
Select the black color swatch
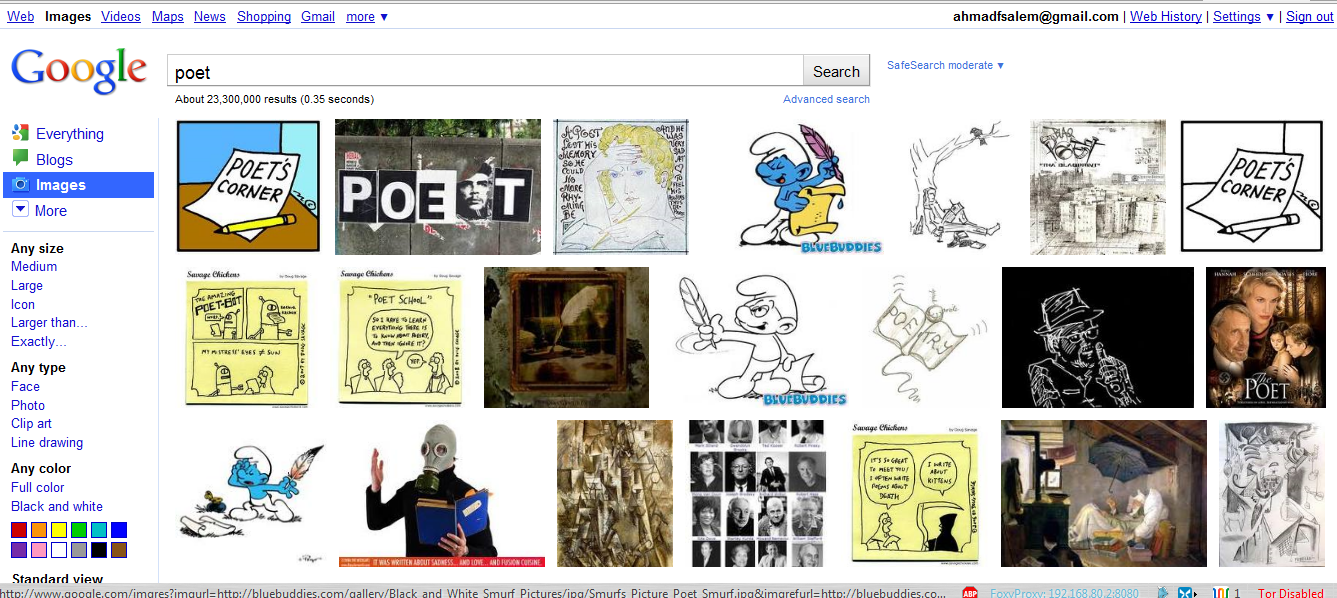click(99, 550)
